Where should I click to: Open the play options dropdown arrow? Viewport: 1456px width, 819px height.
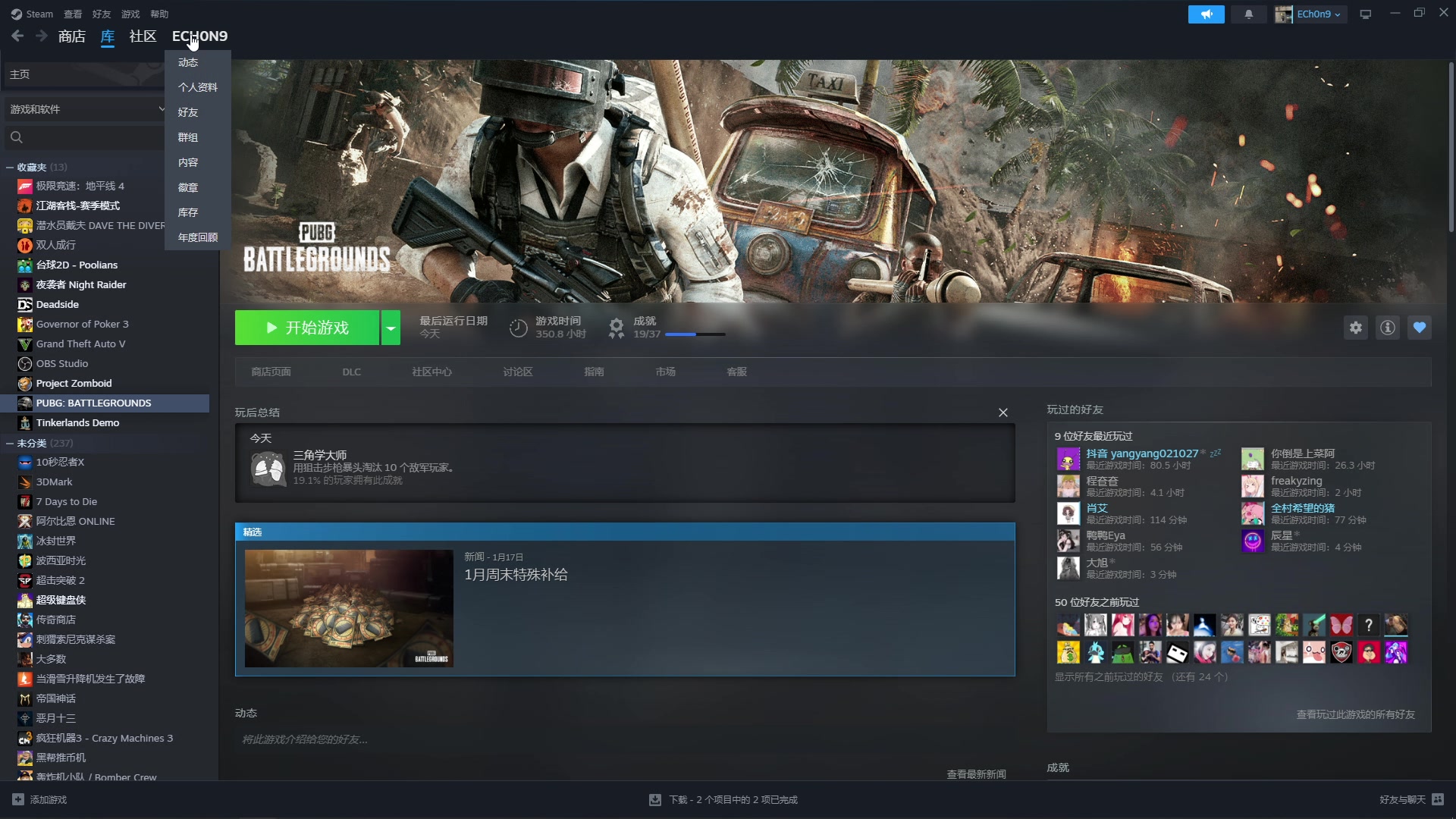click(391, 328)
